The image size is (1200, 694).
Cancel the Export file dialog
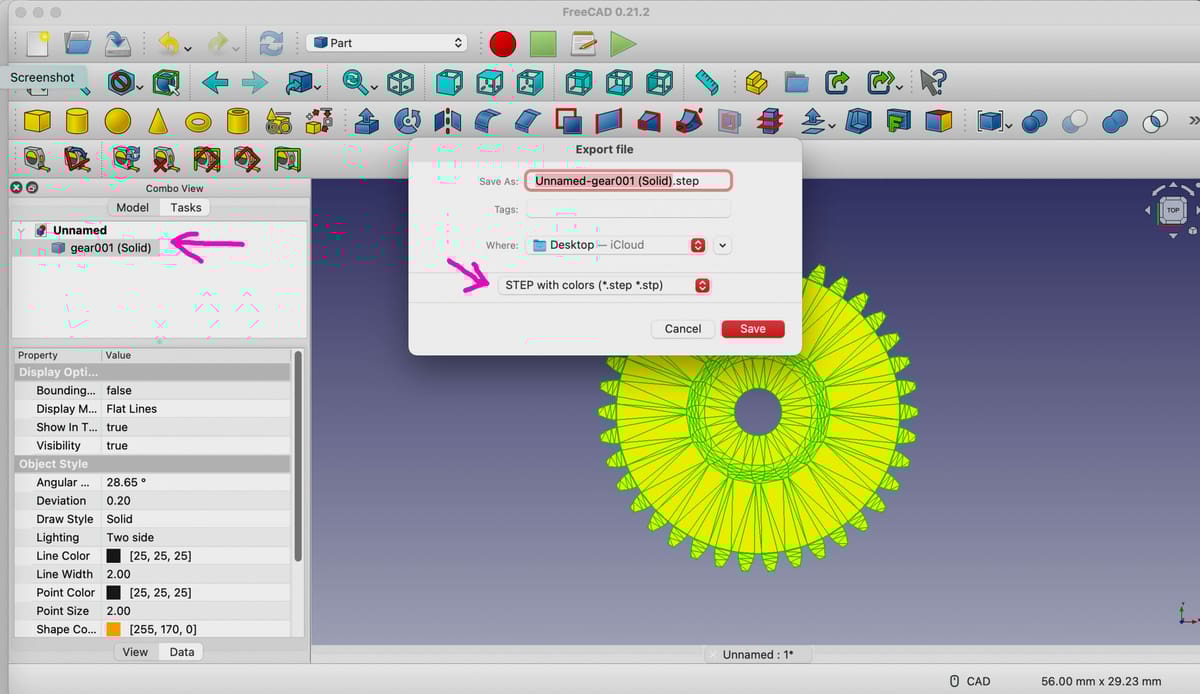pyautogui.click(x=683, y=328)
